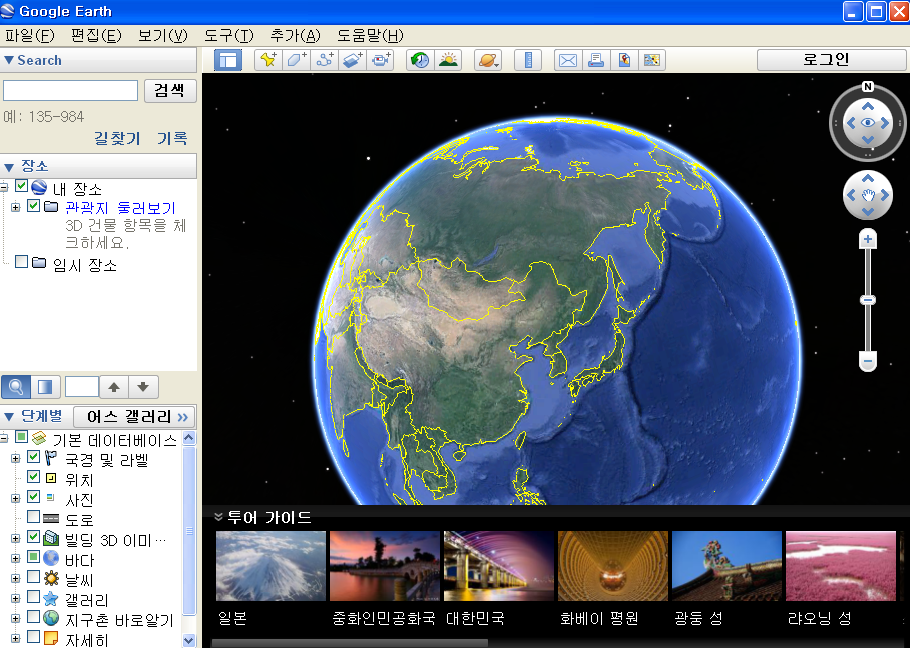Collapse the 투어 가이드 strip

point(218,516)
